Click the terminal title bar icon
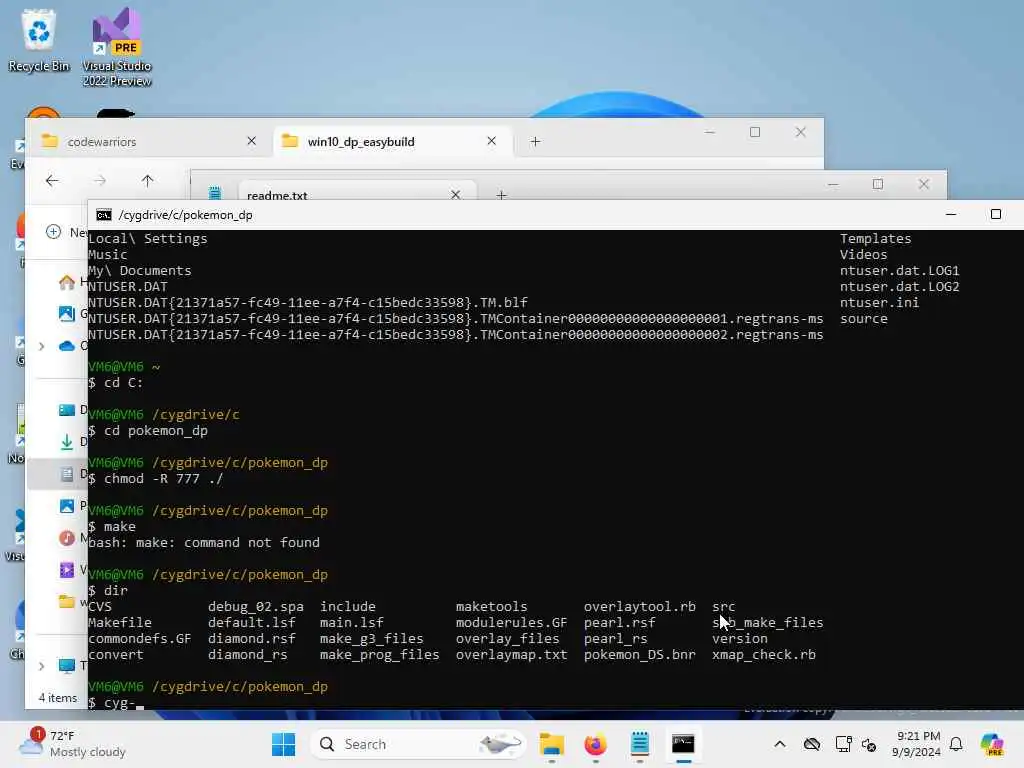 [x=104, y=215]
